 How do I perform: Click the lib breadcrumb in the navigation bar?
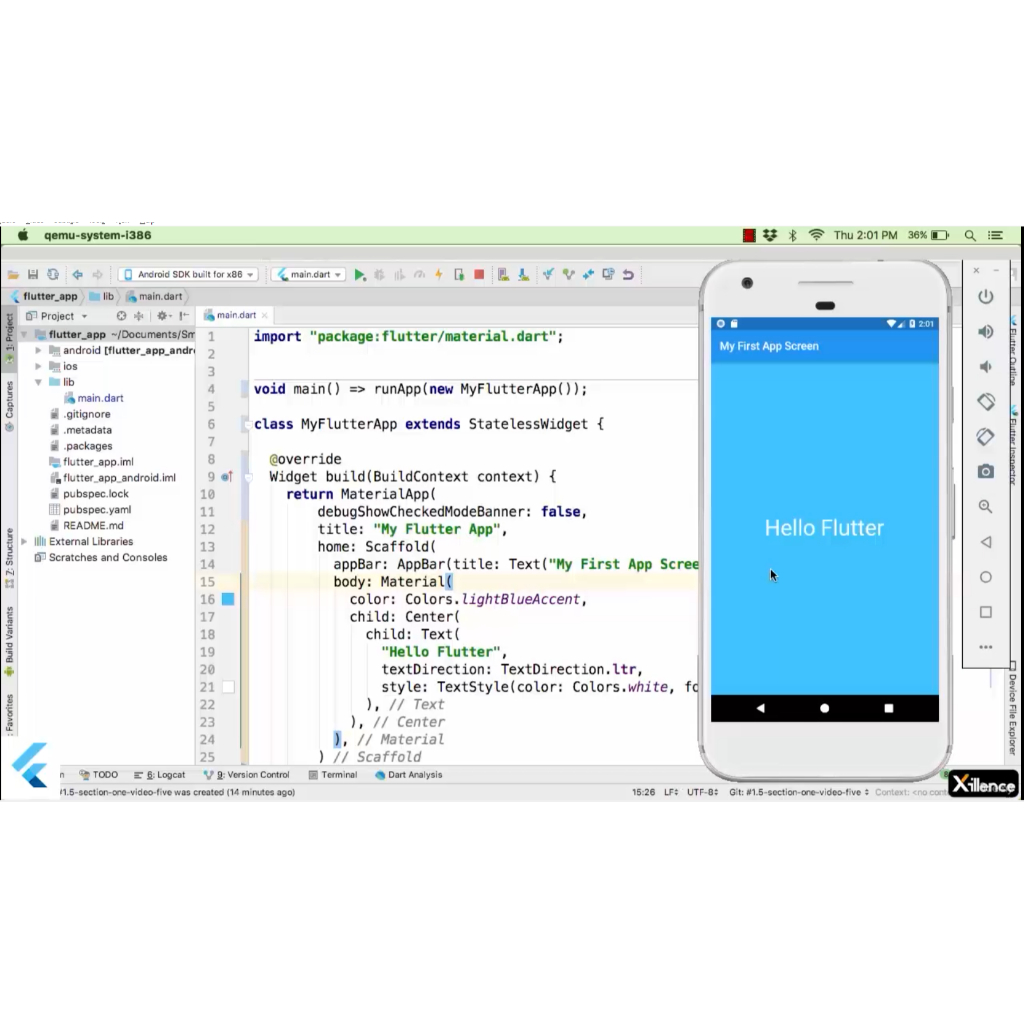[x=102, y=296]
